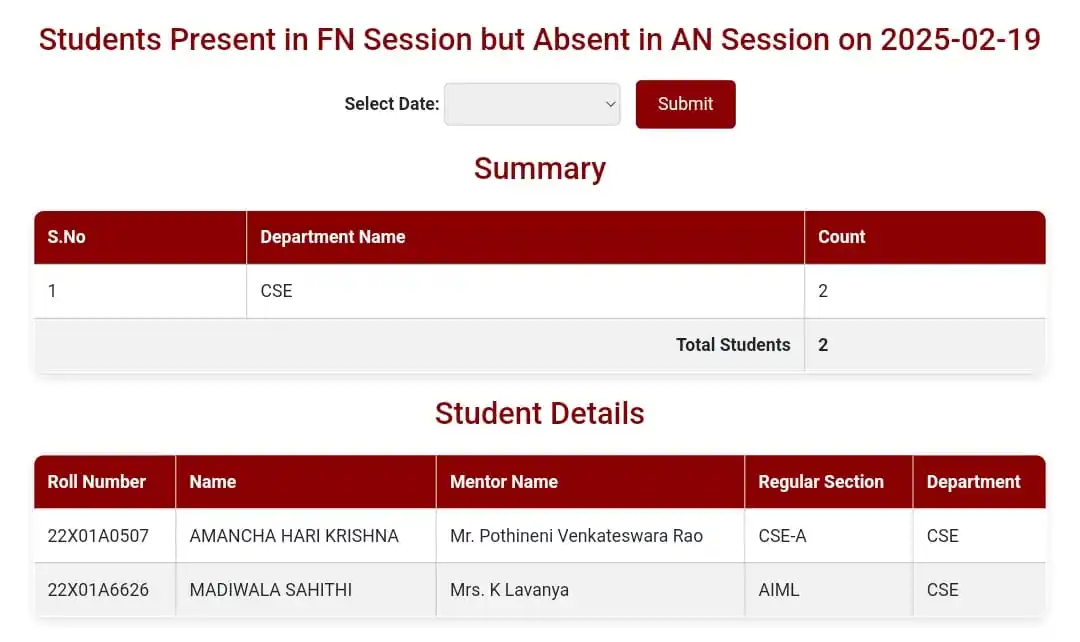This screenshot has height=642, width=1080.
Task: Select roll number 22X01A0507
Action: pos(98,536)
